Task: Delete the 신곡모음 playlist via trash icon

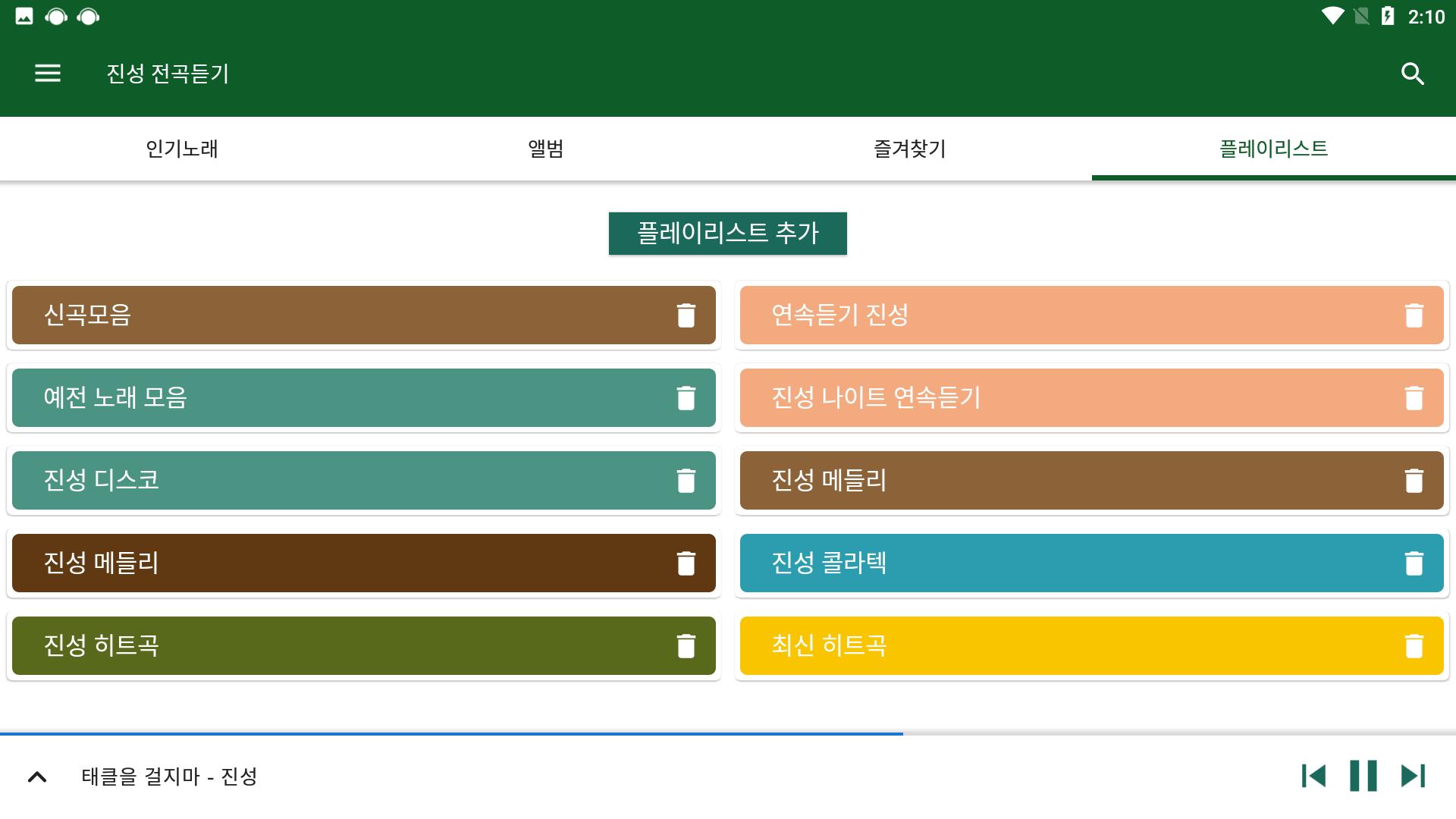Action: [x=686, y=315]
